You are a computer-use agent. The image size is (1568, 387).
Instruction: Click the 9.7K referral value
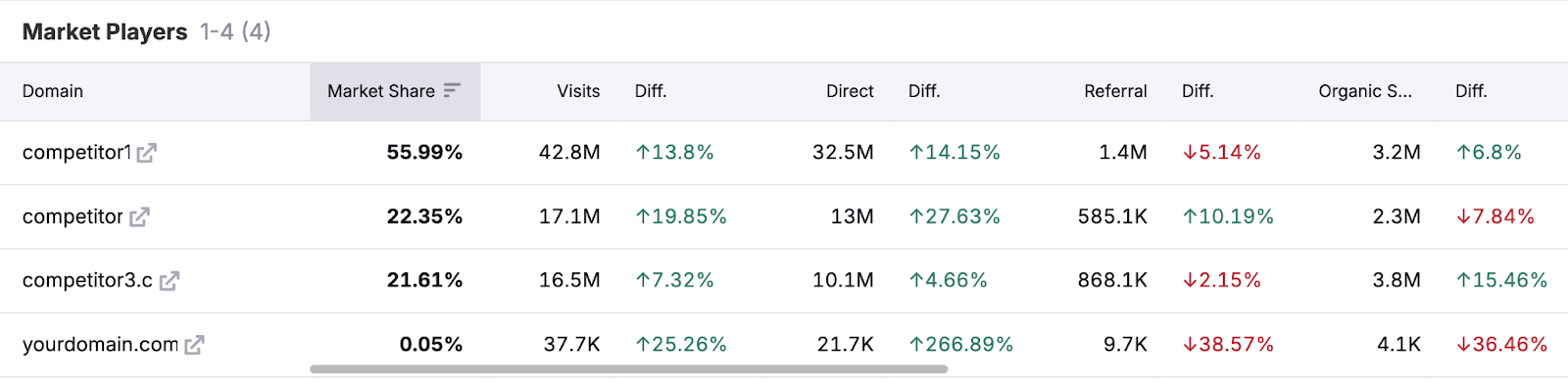pos(1125,345)
